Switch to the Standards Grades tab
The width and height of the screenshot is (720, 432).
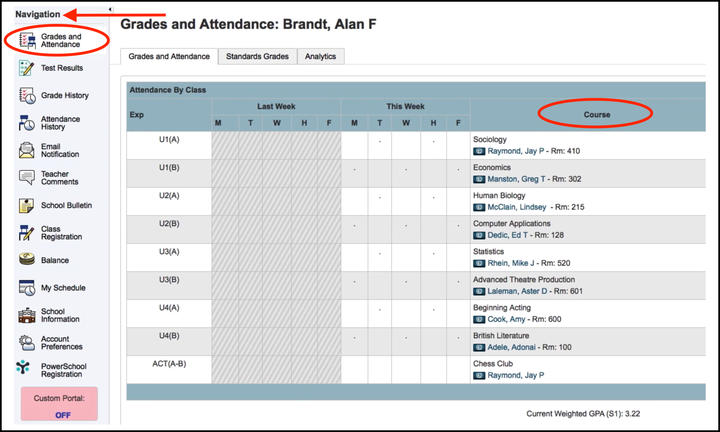click(258, 57)
